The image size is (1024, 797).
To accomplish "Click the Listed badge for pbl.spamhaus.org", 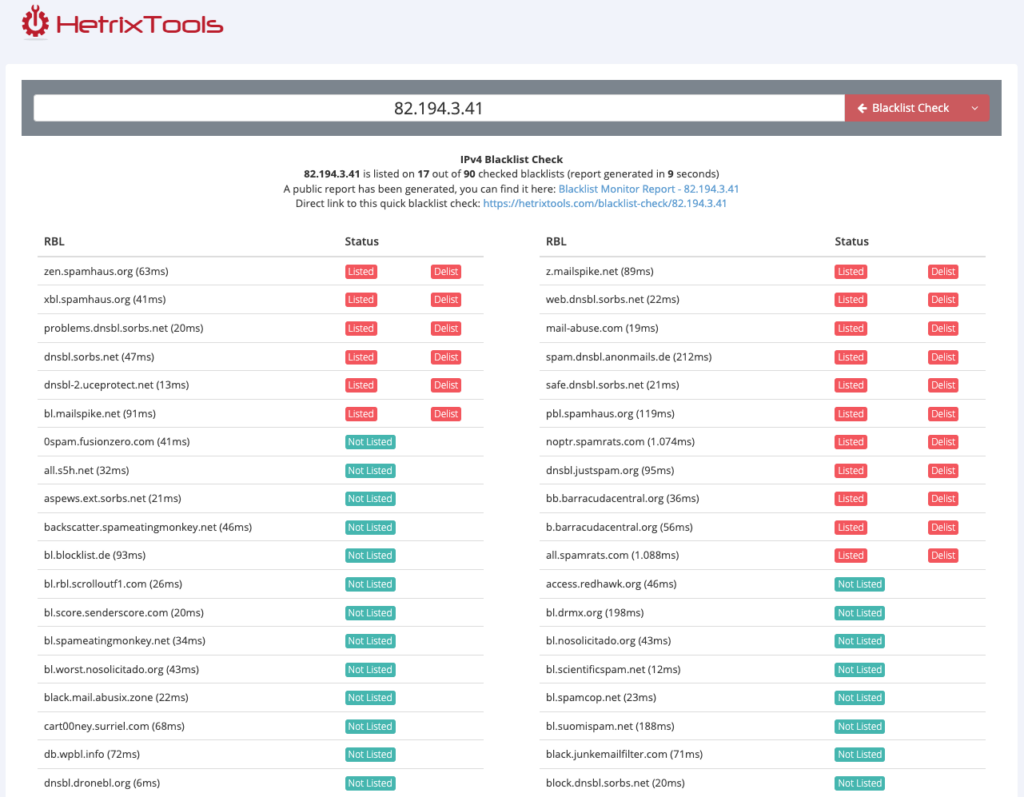I will [x=851, y=414].
